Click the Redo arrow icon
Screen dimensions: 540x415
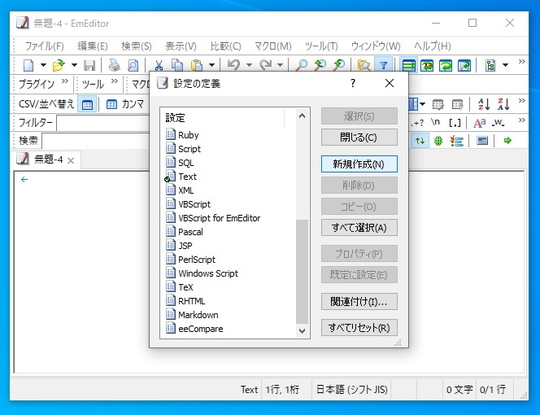click(265, 65)
